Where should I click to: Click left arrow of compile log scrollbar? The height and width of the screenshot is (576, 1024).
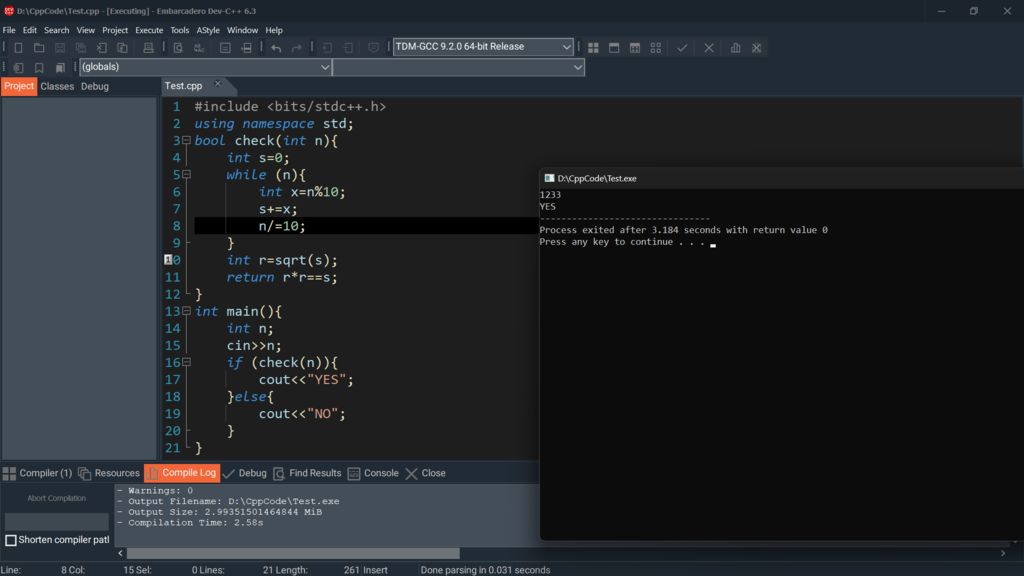120,553
